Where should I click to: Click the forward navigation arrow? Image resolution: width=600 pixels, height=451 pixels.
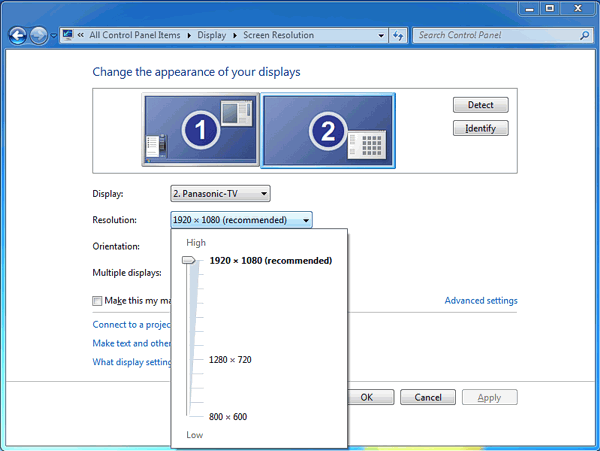(39, 36)
